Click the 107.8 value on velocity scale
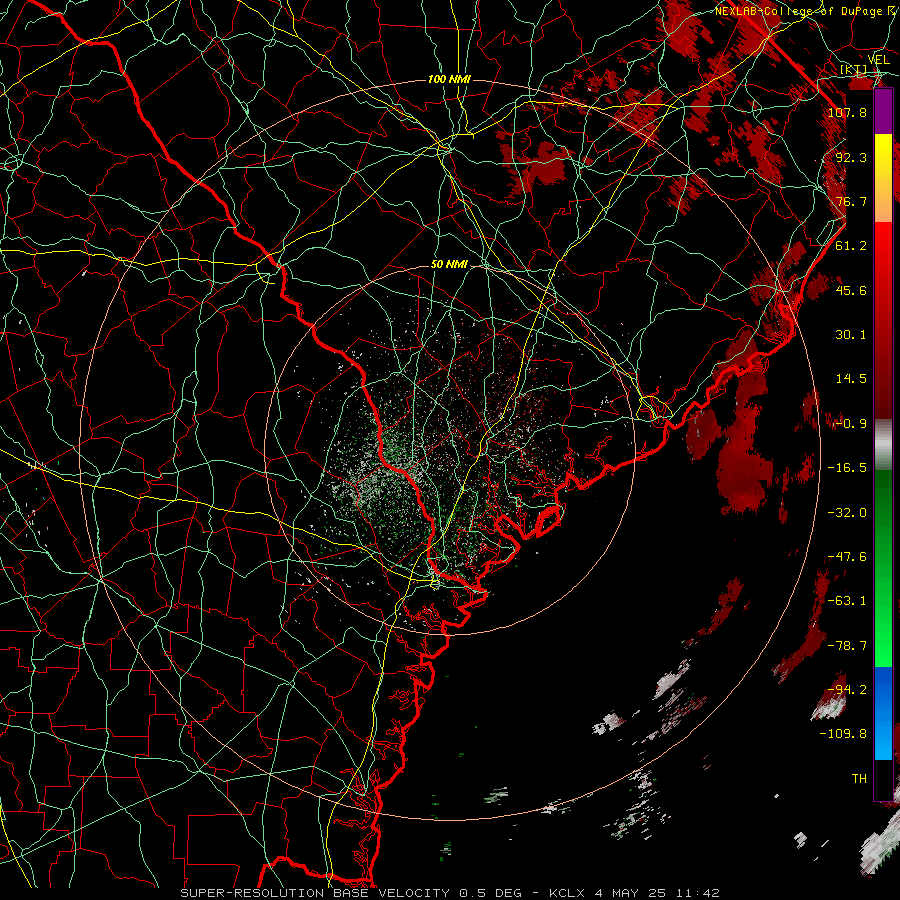Image resolution: width=900 pixels, height=900 pixels. coord(847,112)
